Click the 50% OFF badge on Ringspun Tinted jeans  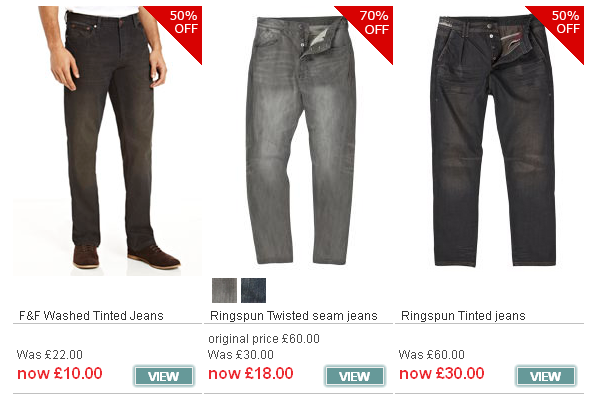[563, 24]
